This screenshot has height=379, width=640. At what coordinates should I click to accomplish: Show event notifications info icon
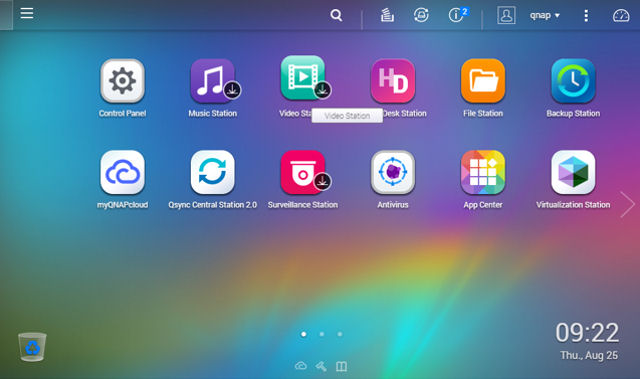pyautogui.click(x=457, y=15)
